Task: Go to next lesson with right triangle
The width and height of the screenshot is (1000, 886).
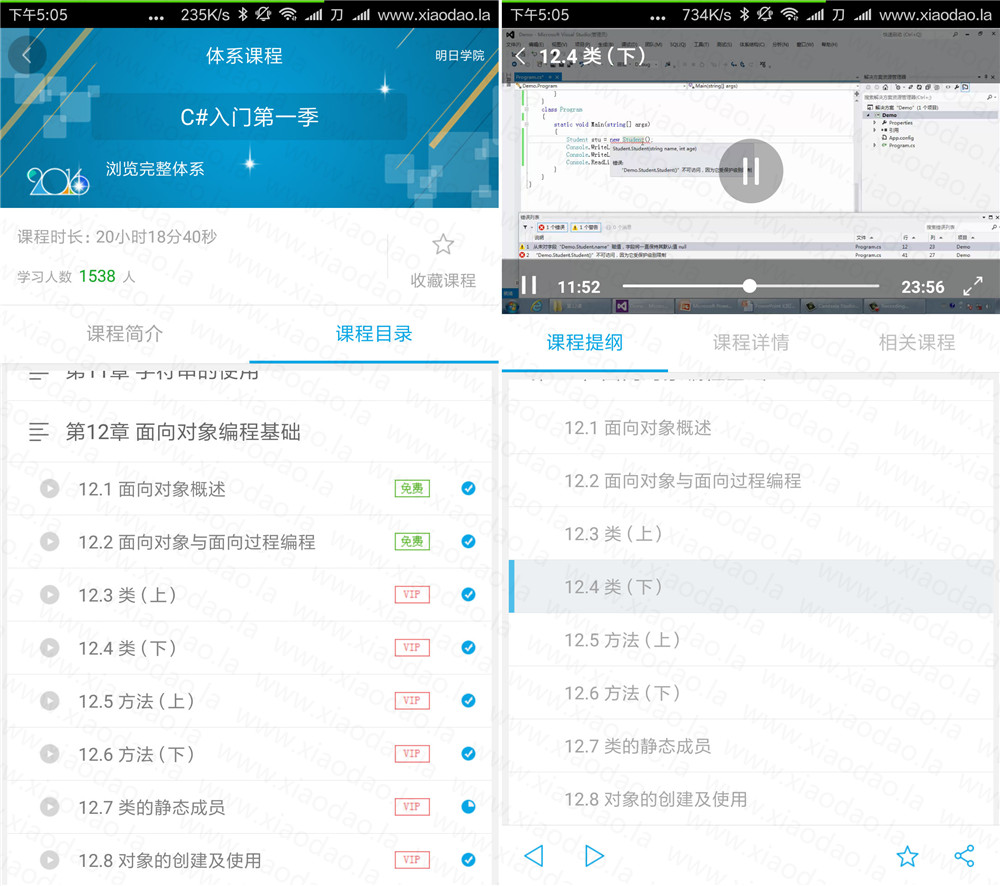Action: [x=594, y=856]
